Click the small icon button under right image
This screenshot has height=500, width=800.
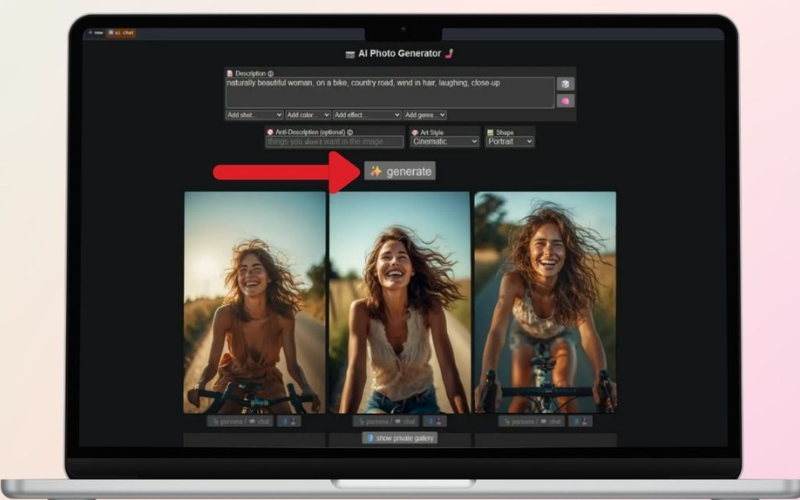point(580,421)
